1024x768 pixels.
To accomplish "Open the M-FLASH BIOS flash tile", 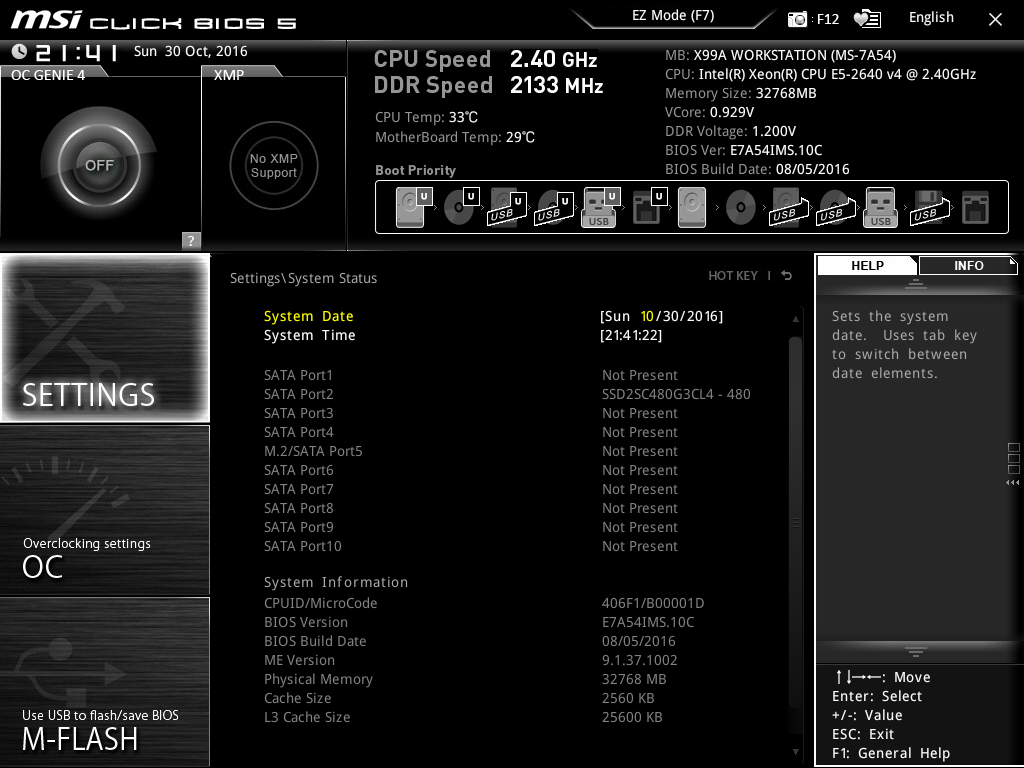I will click(105, 681).
